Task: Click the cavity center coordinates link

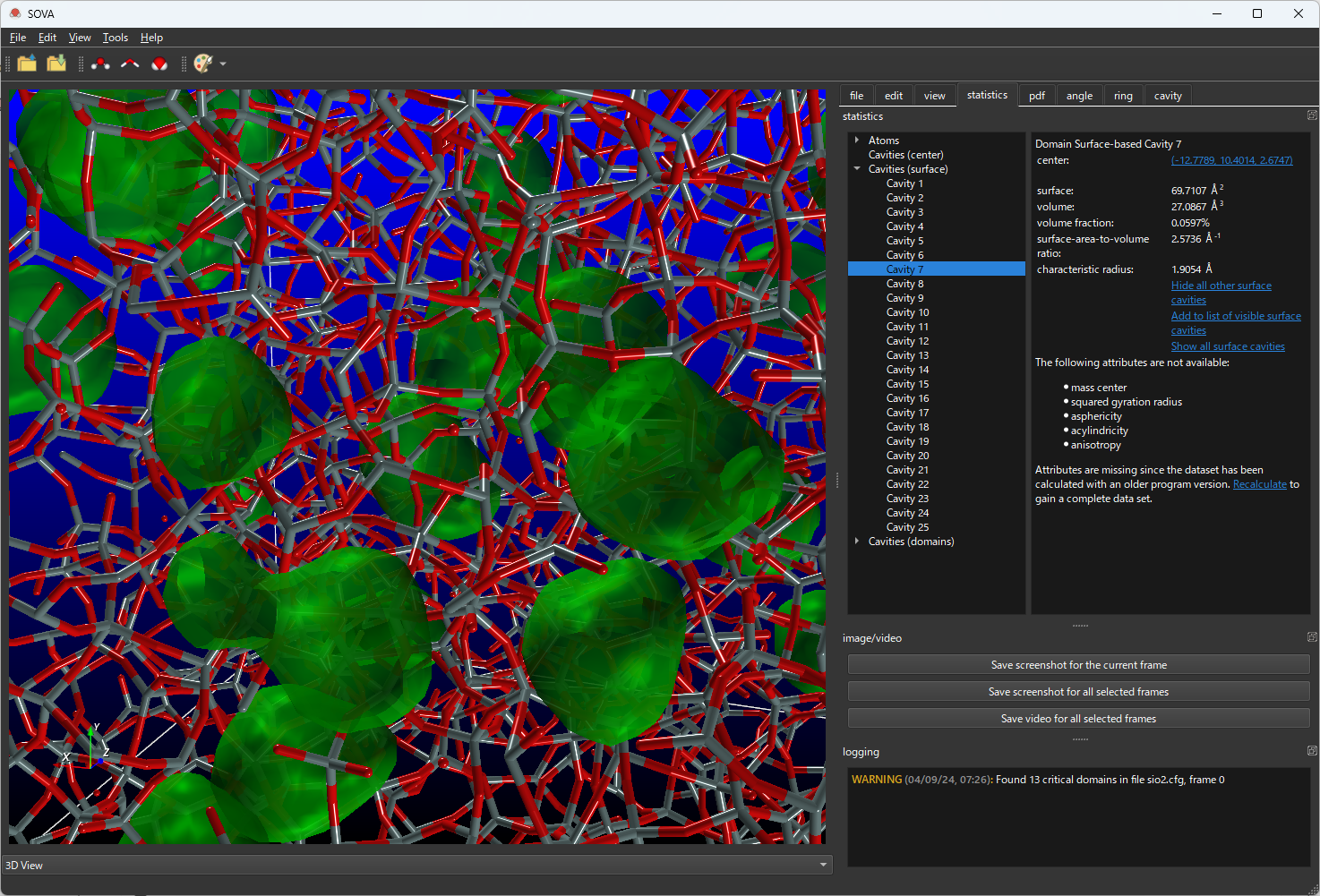Action: 1231,160
